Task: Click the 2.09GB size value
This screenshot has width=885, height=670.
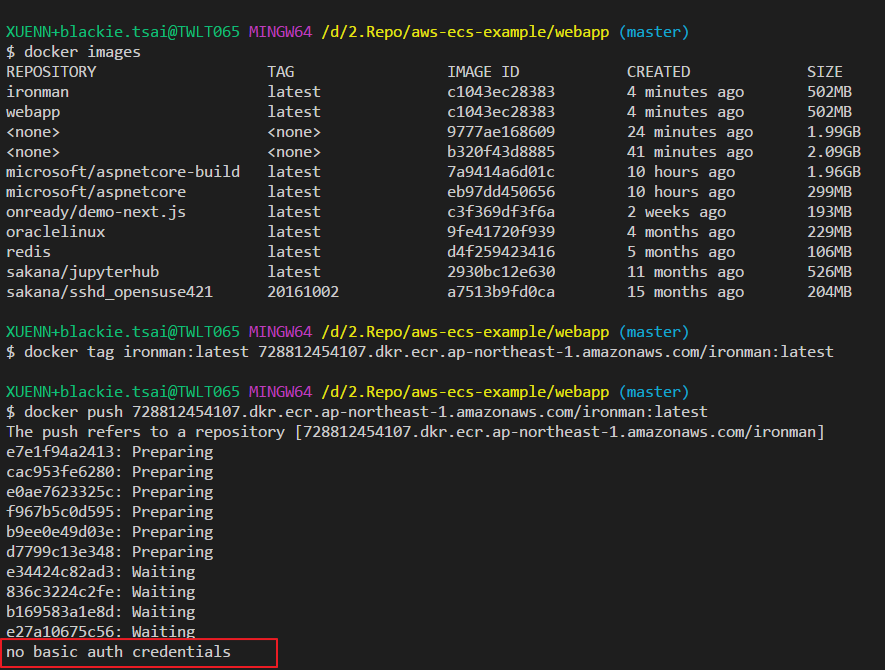Action: click(833, 152)
